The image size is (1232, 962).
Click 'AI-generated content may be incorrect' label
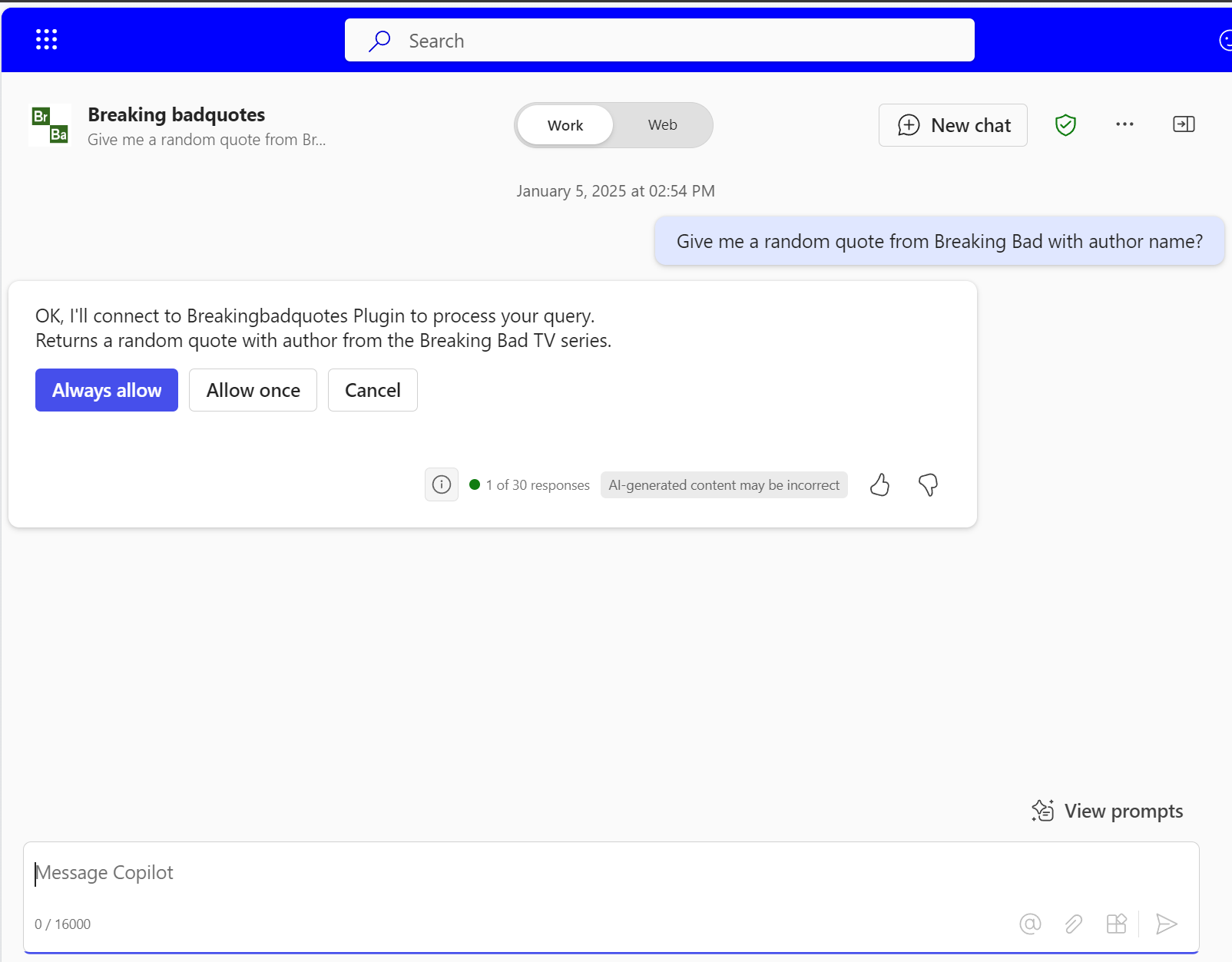pyautogui.click(x=724, y=485)
